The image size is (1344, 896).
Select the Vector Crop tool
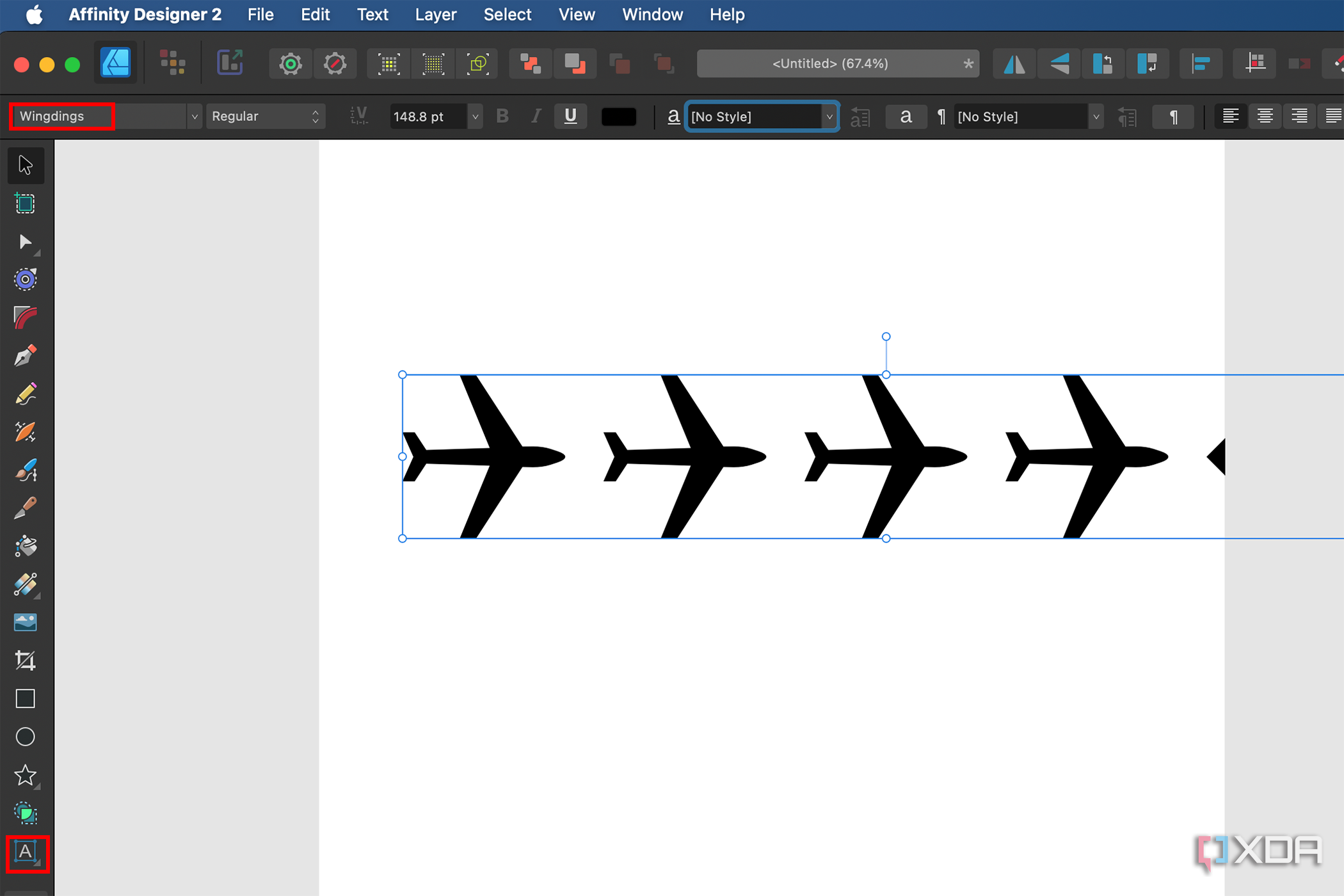(x=26, y=660)
